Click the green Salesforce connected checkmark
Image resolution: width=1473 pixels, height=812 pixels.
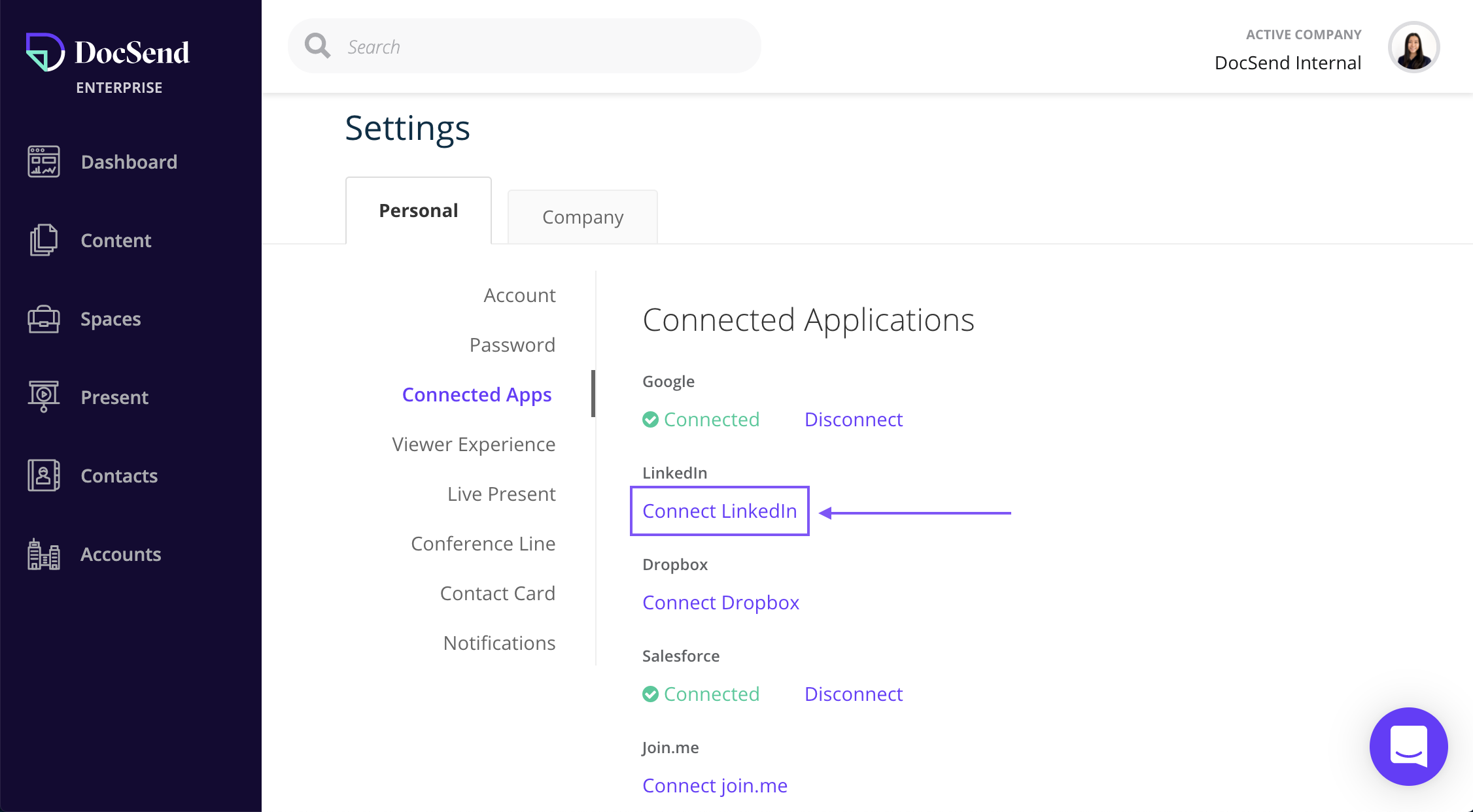coord(650,694)
